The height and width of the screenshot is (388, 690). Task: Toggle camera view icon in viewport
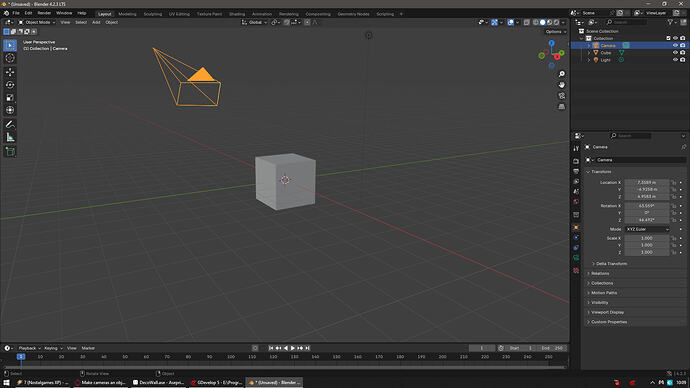(562, 95)
